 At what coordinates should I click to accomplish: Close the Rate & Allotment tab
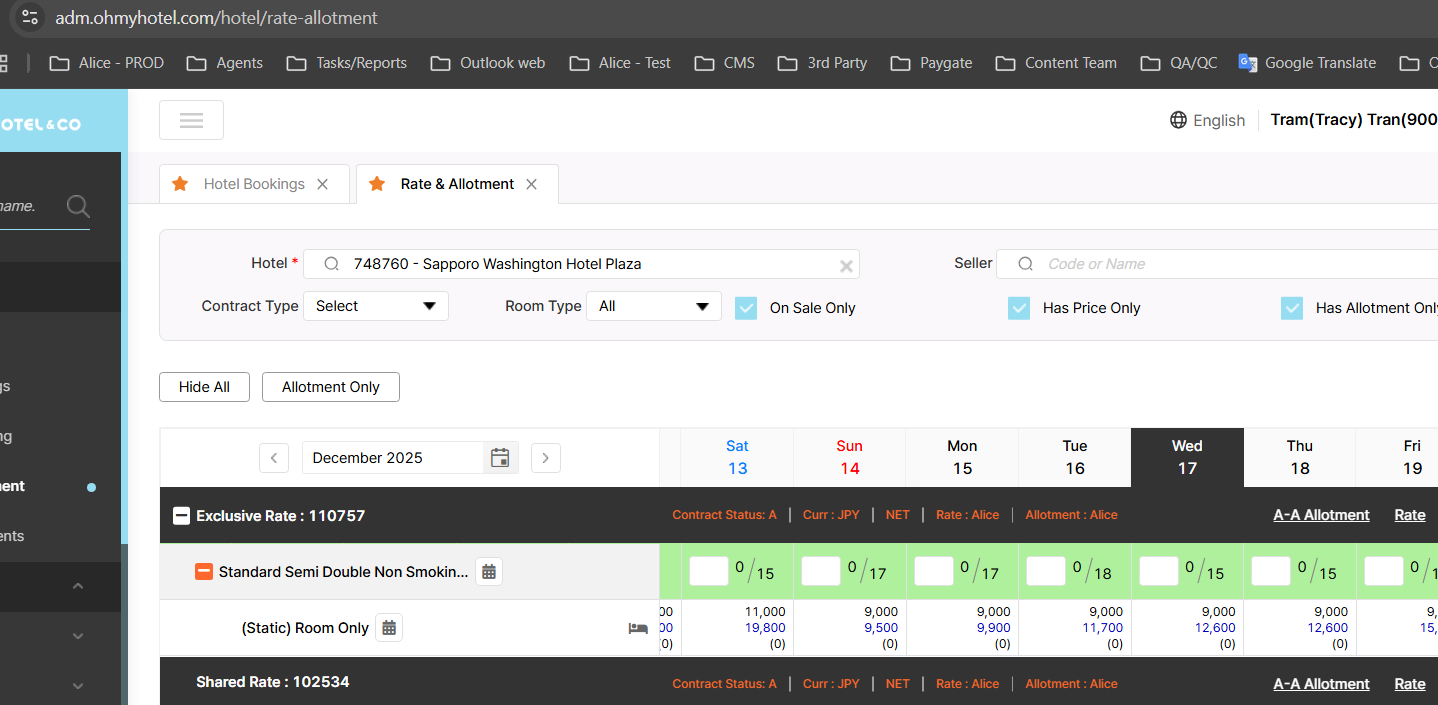pyautogui.click(x=531, y=184)
